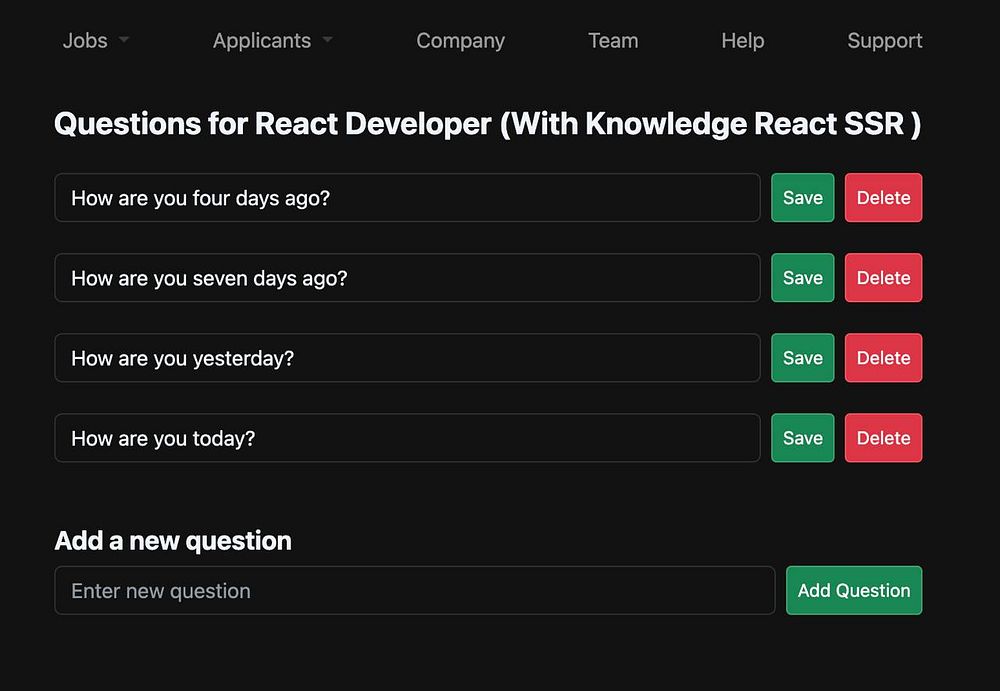Open the Jobs dropdown menu
Screen dimensions: 1000x691
pos(95,41)
